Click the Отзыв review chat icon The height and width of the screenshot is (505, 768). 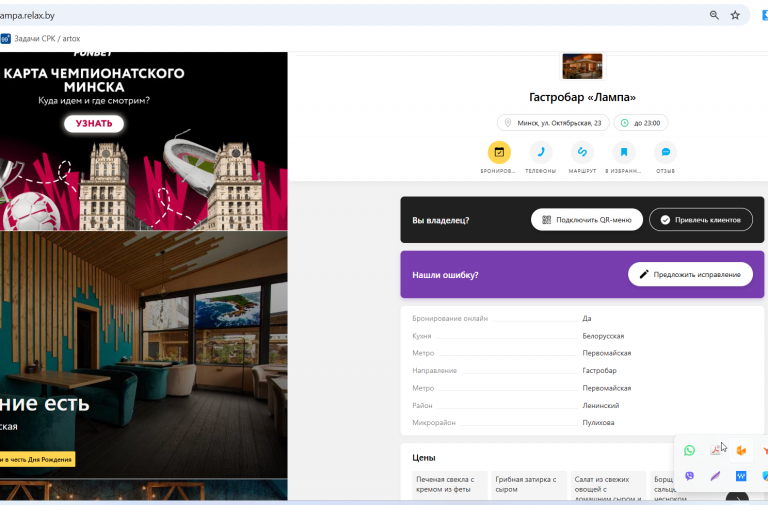(666, 152)
